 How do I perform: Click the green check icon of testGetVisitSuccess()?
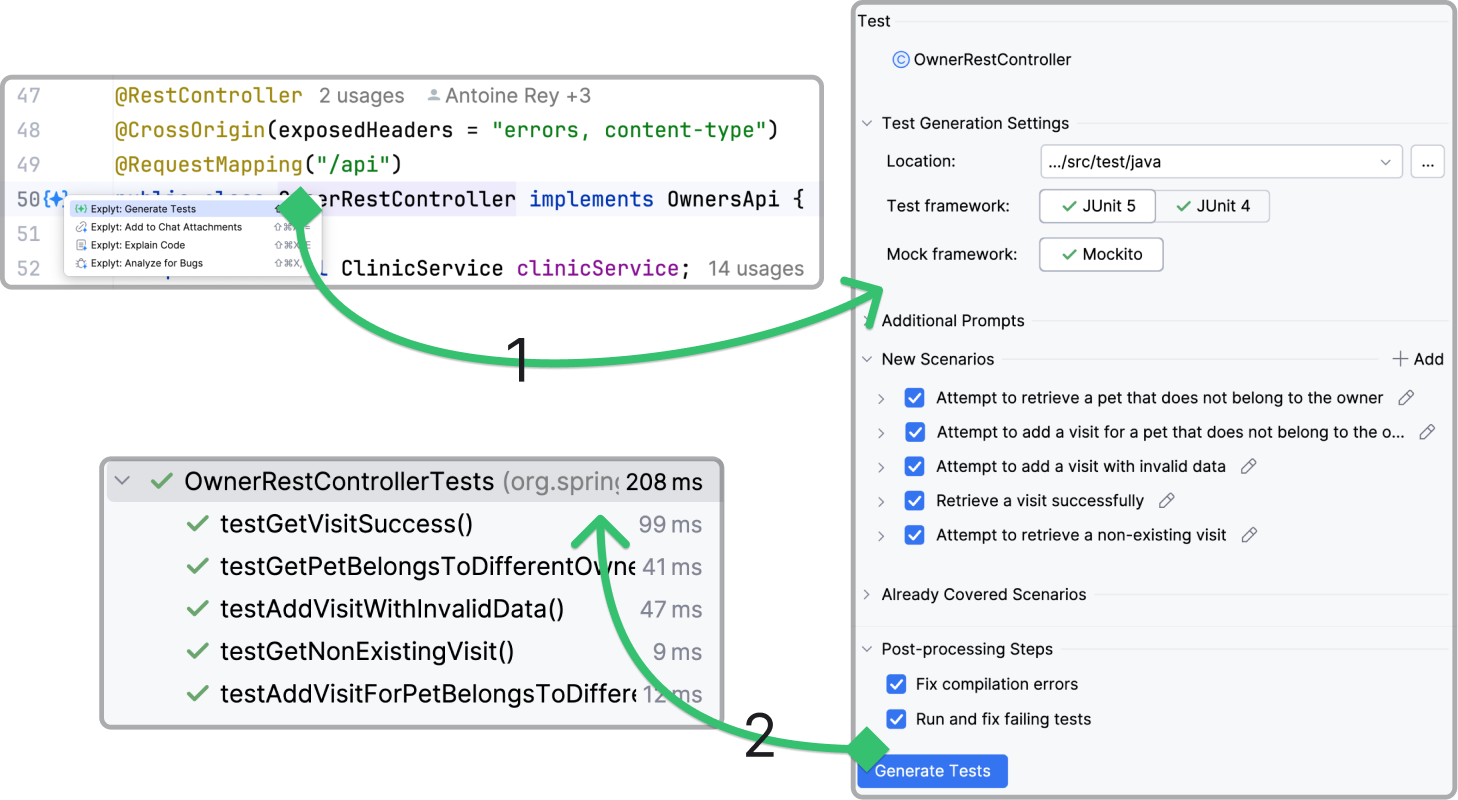197,524
